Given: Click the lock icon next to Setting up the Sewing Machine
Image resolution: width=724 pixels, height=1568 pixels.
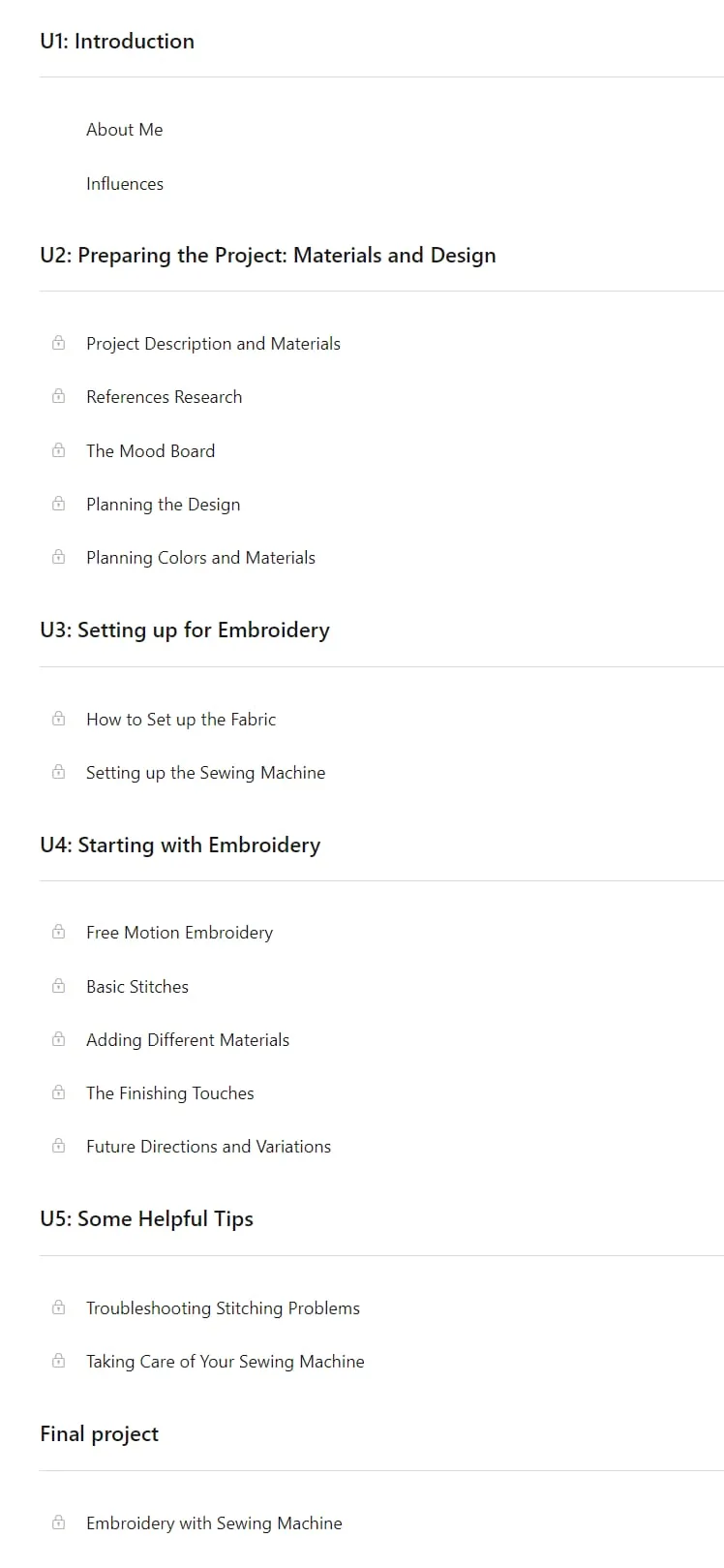Looking at the screenshot, I should coord(58,772).
